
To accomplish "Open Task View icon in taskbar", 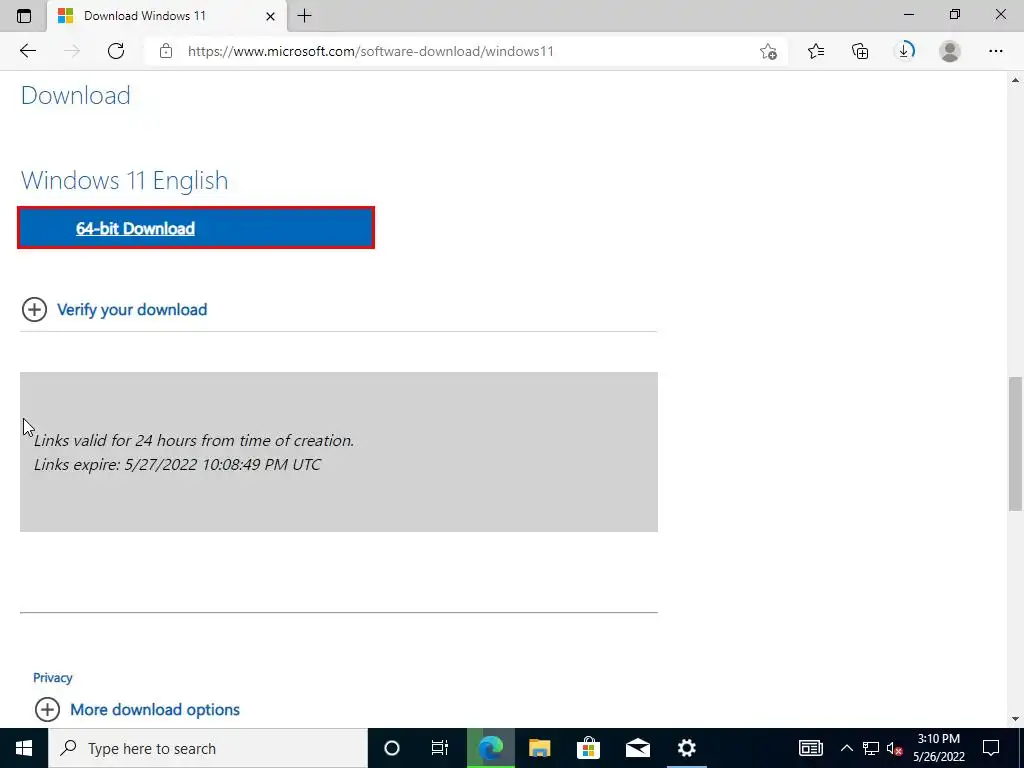I will (440, 748).
